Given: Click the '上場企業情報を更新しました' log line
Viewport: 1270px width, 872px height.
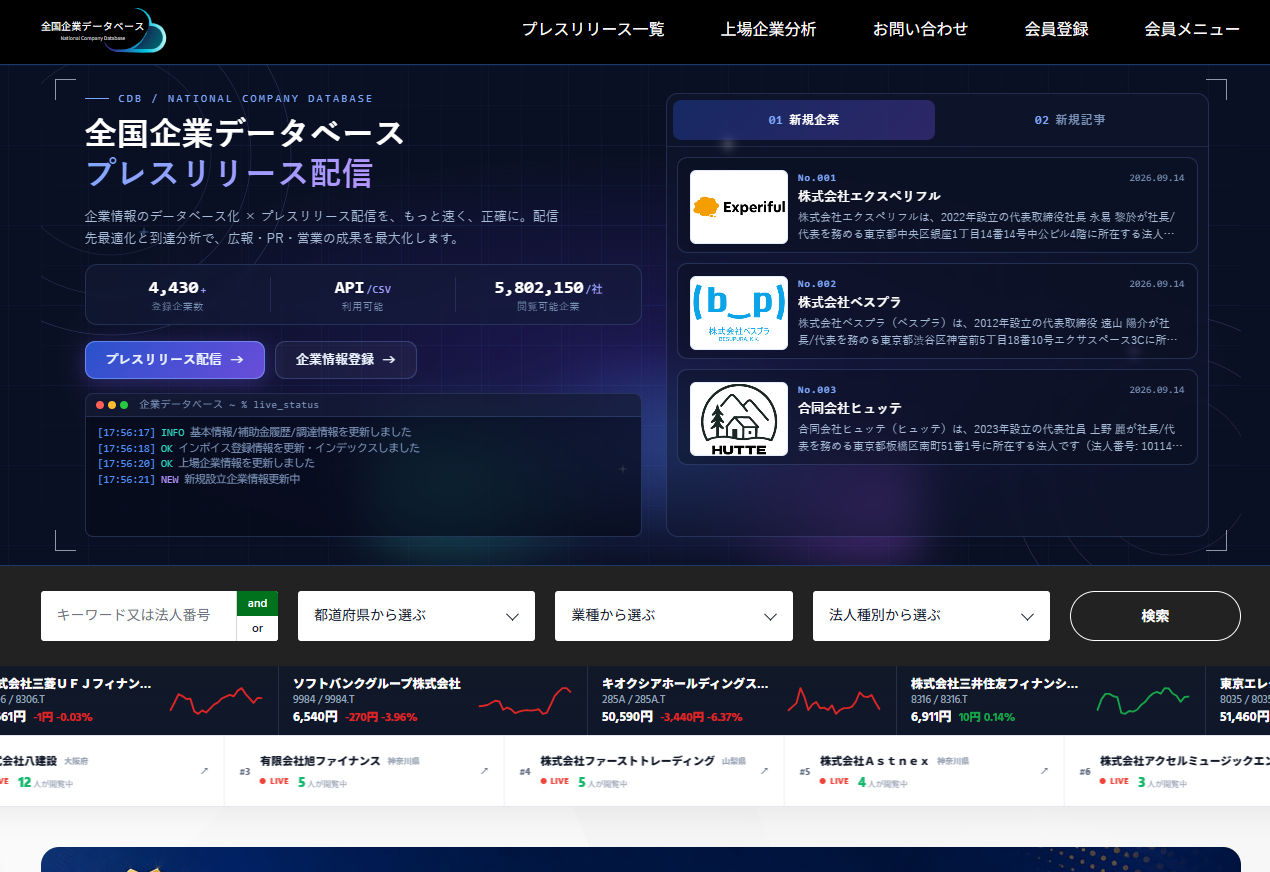Looking at the screenshot, I should [x=246, y=463].
